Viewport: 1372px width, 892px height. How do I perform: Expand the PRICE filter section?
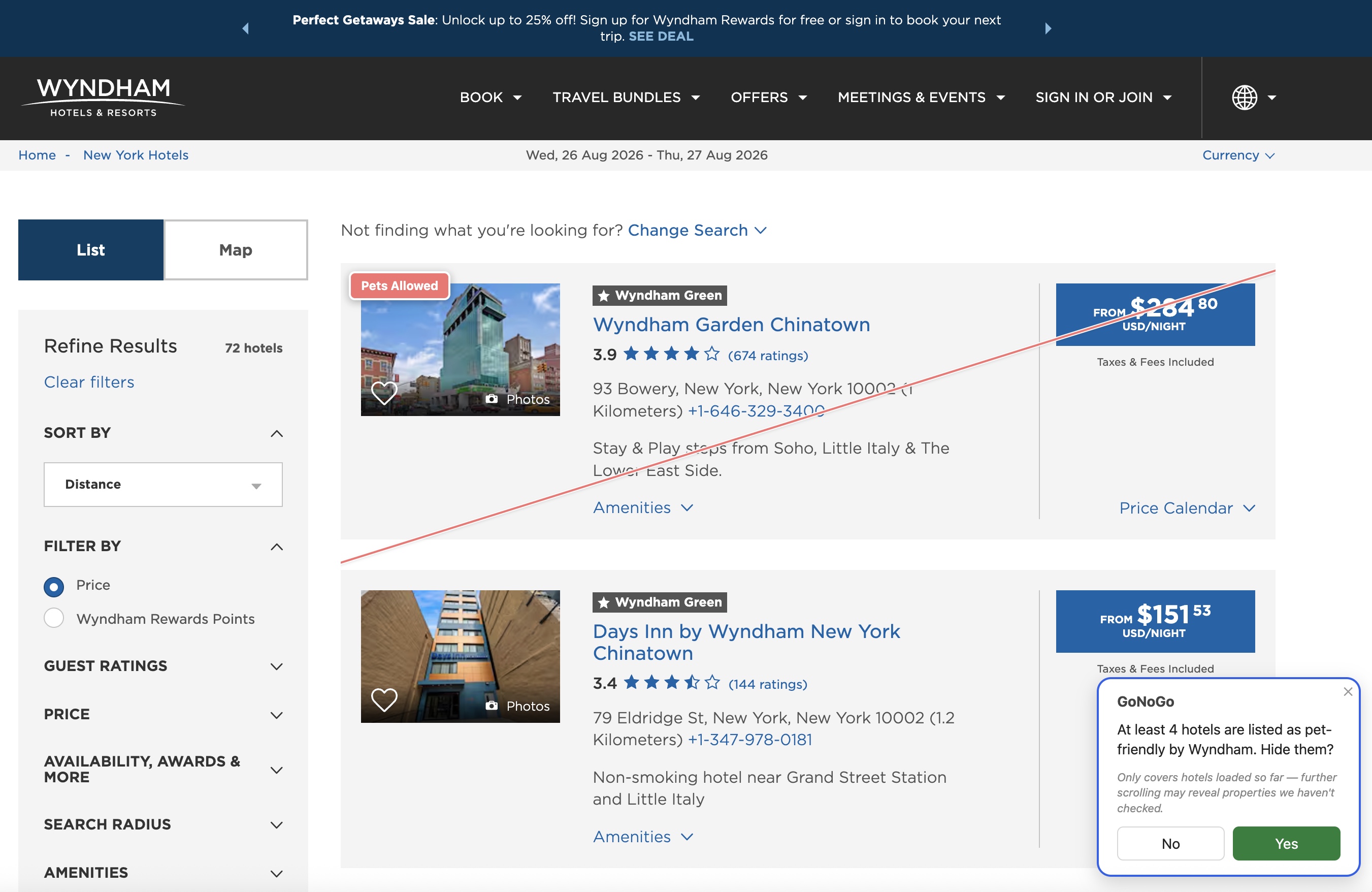(163, 714)
